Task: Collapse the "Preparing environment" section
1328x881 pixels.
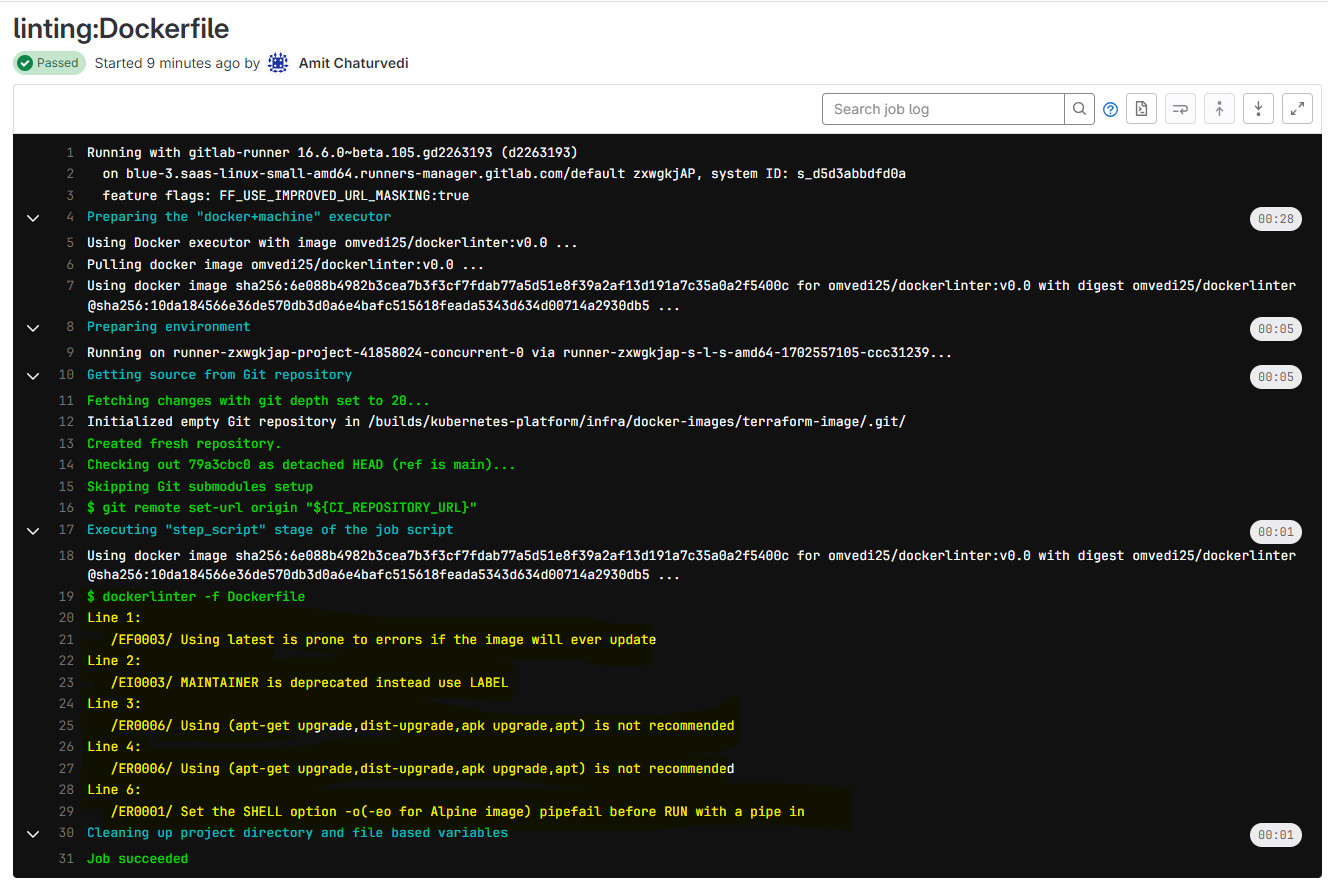Action: [33, 328]
